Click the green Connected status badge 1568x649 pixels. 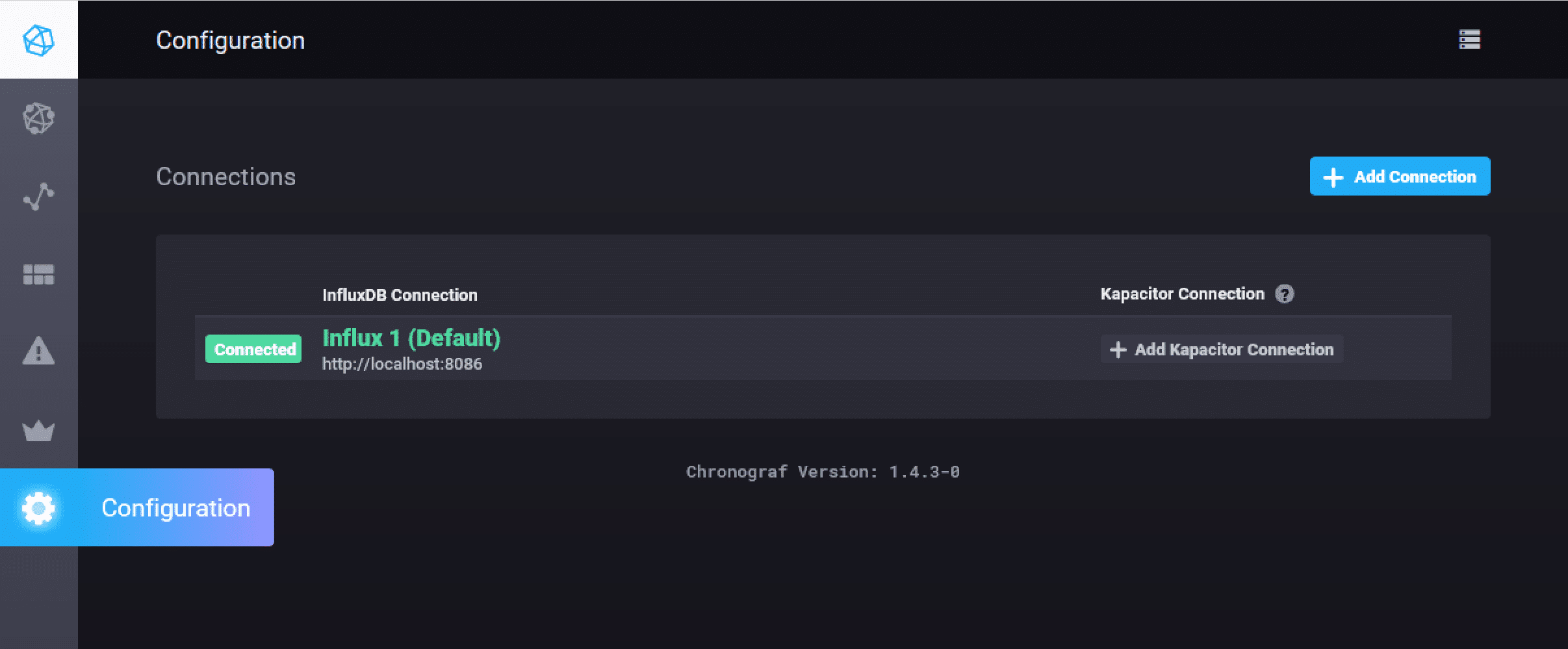253,350
